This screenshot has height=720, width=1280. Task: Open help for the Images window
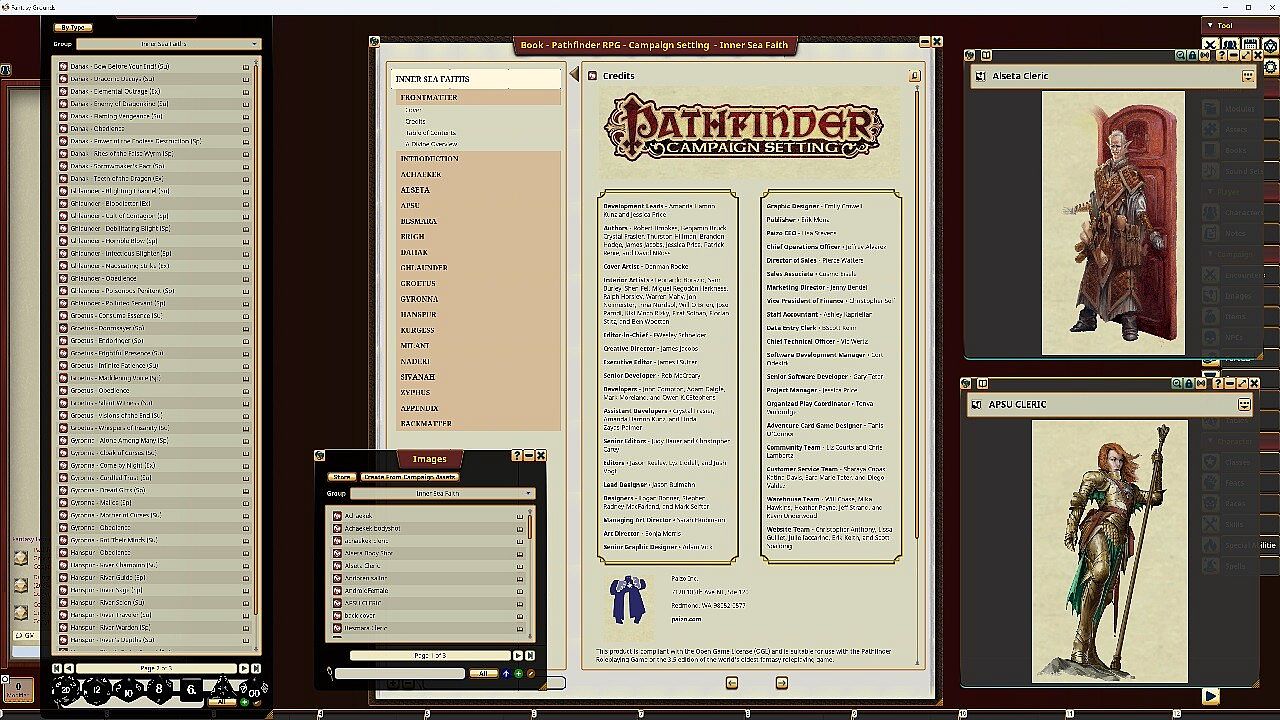click(516, 455)
